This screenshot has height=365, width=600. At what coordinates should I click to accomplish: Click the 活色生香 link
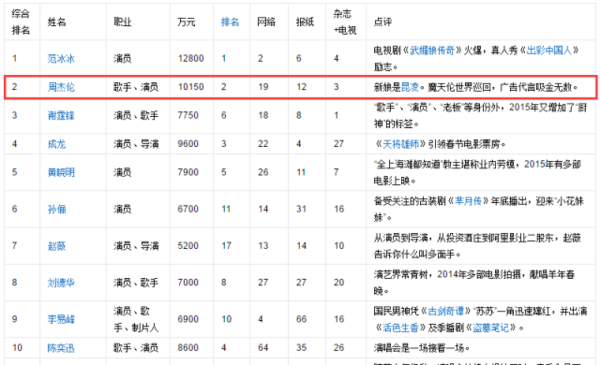tap(401, 328)
